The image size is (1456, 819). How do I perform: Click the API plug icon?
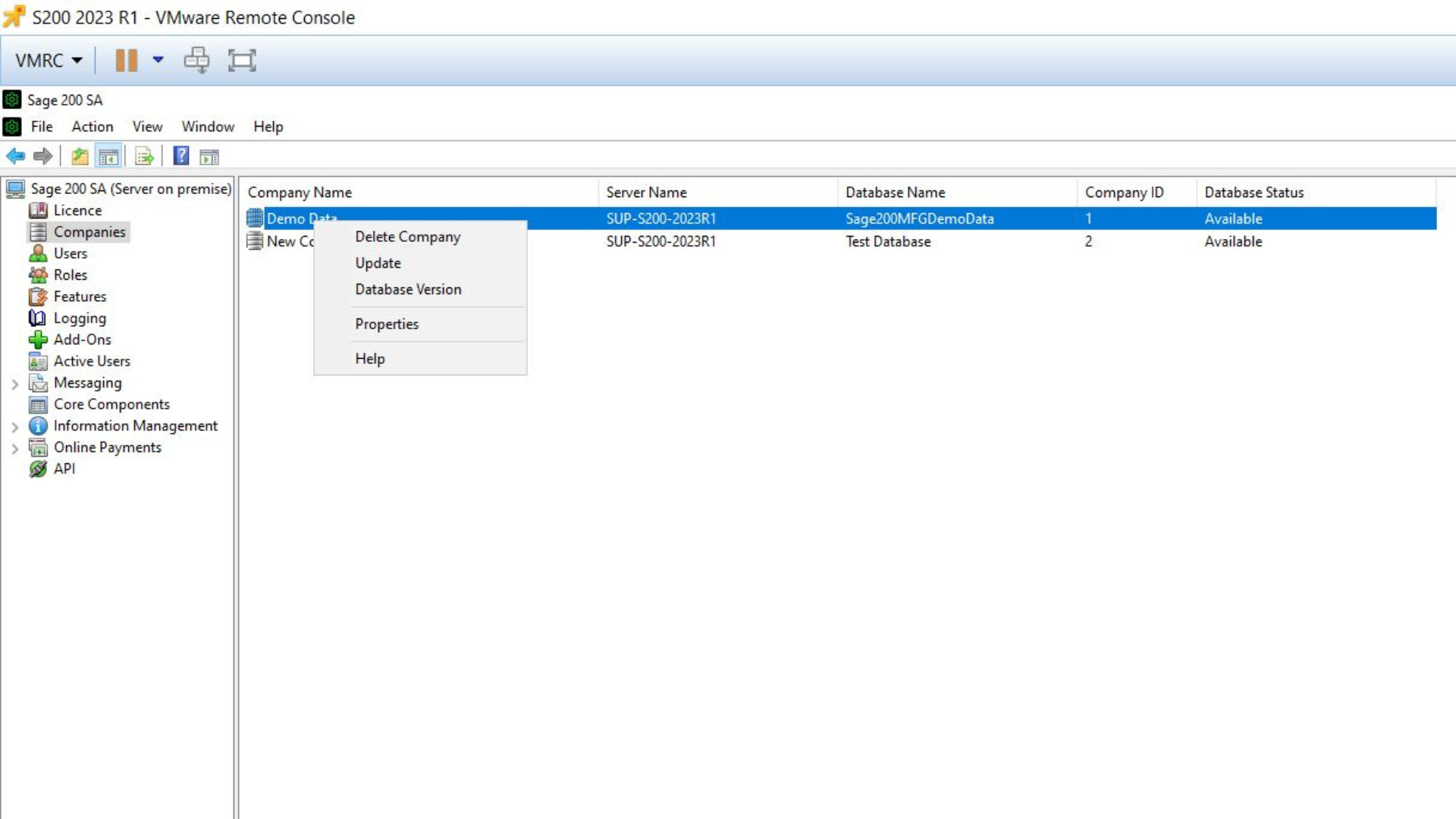pyautogui.click(x=38, y=469)
